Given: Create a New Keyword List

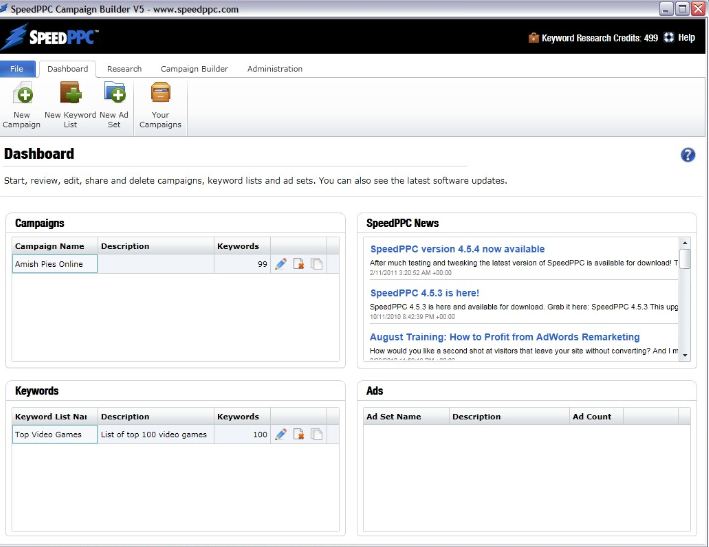Looking at the screenshot, I should [70, 104].
